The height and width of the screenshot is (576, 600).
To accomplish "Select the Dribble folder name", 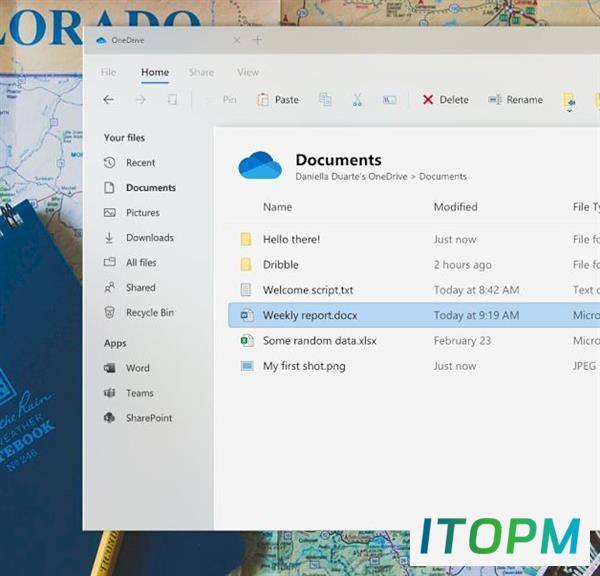I will click(x=280, y=265).
